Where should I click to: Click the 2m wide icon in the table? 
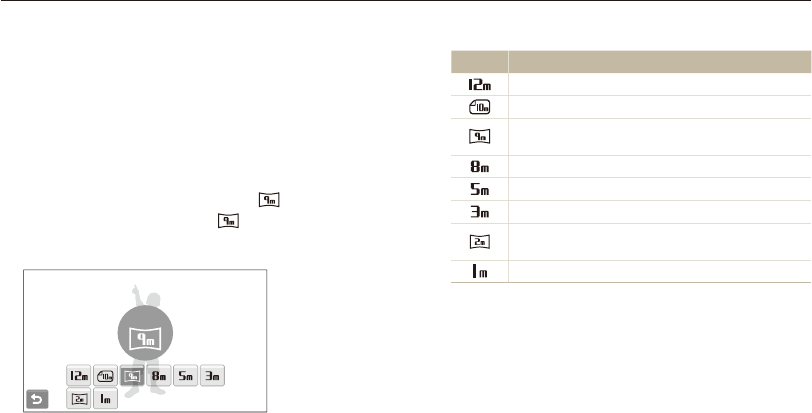click(x=480, y=241)
